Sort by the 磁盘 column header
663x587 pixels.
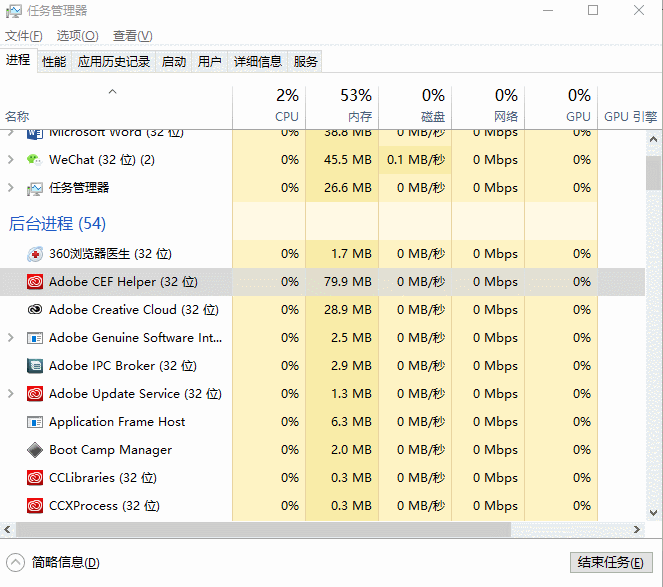click(x=415, y=107)
